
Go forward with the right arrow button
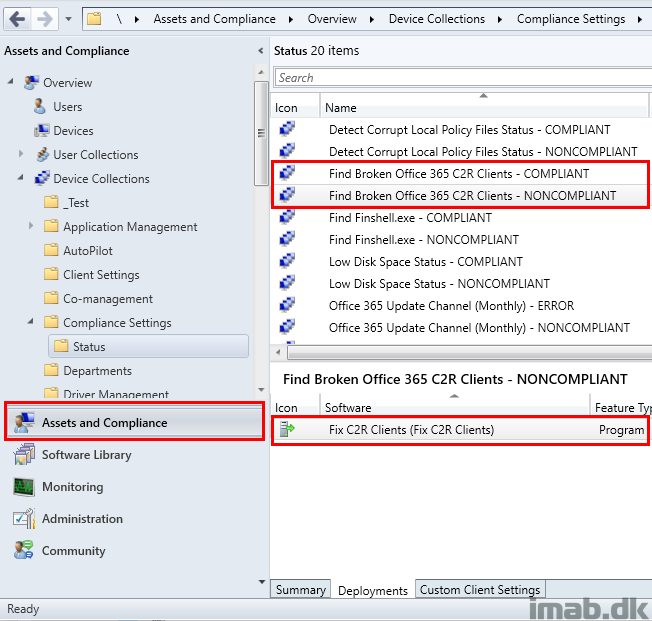pyautogui.click(x=44, y=19)
